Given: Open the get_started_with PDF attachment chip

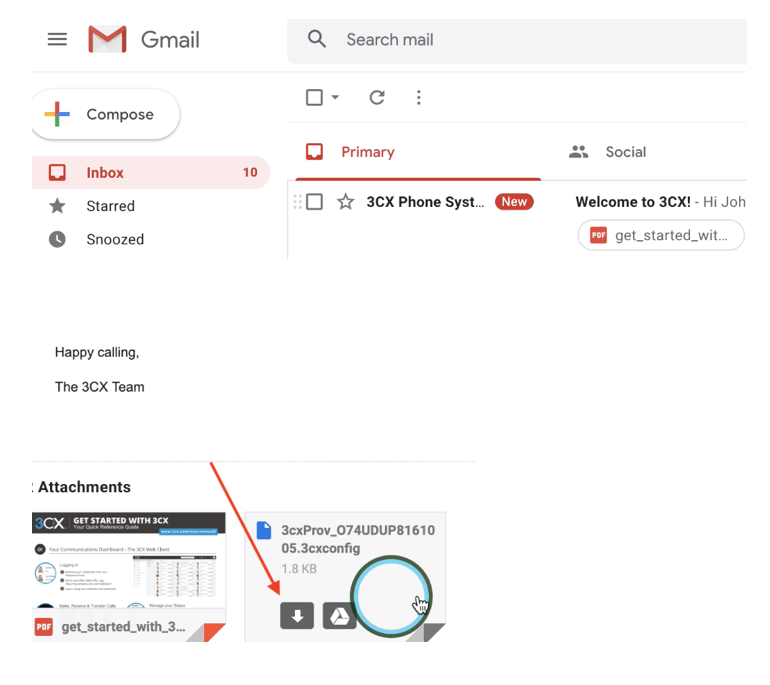Looking at the screenshot, I should [661, 235].
